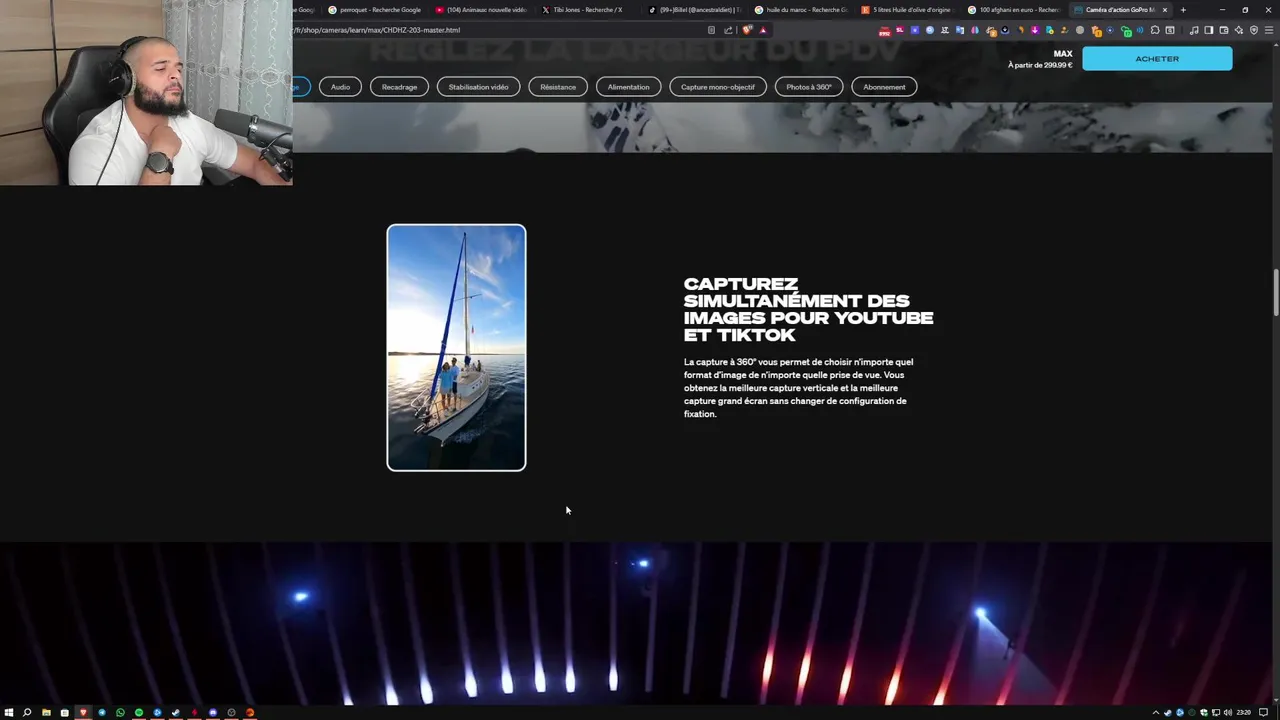This screenshot has height=720, width=1280.
Task: Open the Brave VPN shield icon
Action: (1254, 30)
